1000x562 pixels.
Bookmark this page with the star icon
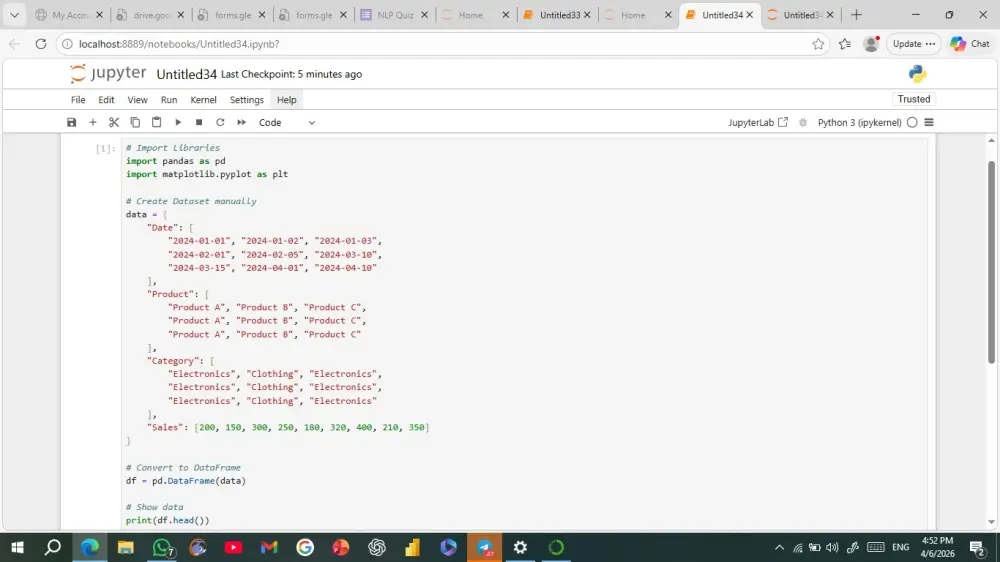click(818, 44)
